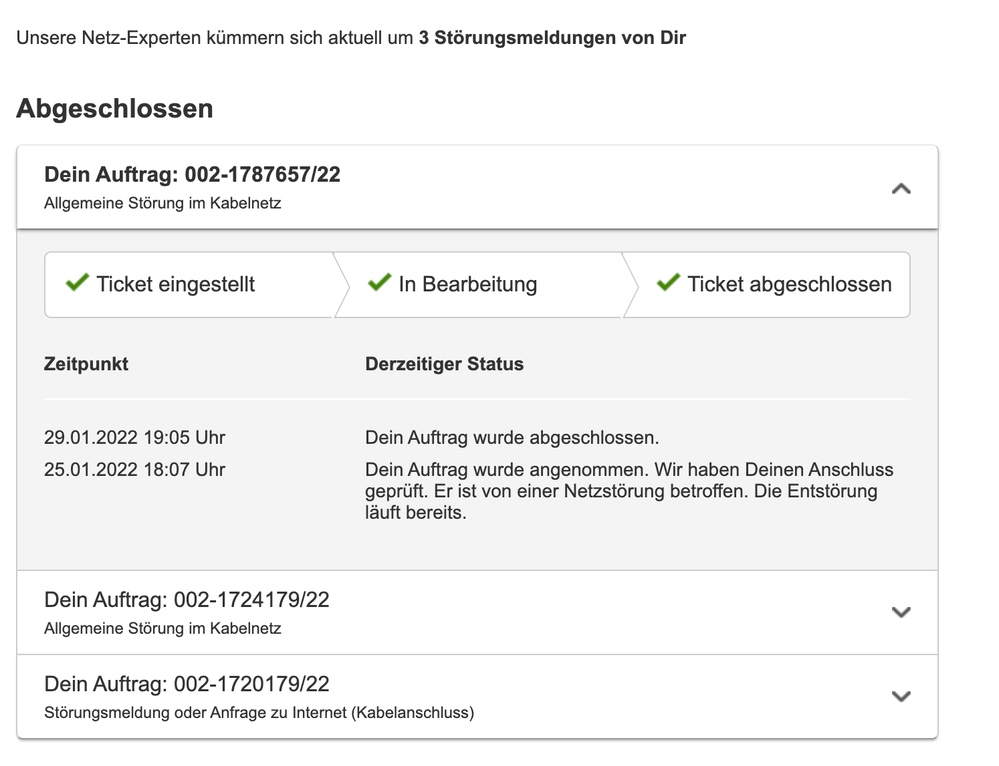Open the entry Dein Auftrag: 002-1720179/22
The width and height of the screenshot is (999, 766).
click(187, 684)
